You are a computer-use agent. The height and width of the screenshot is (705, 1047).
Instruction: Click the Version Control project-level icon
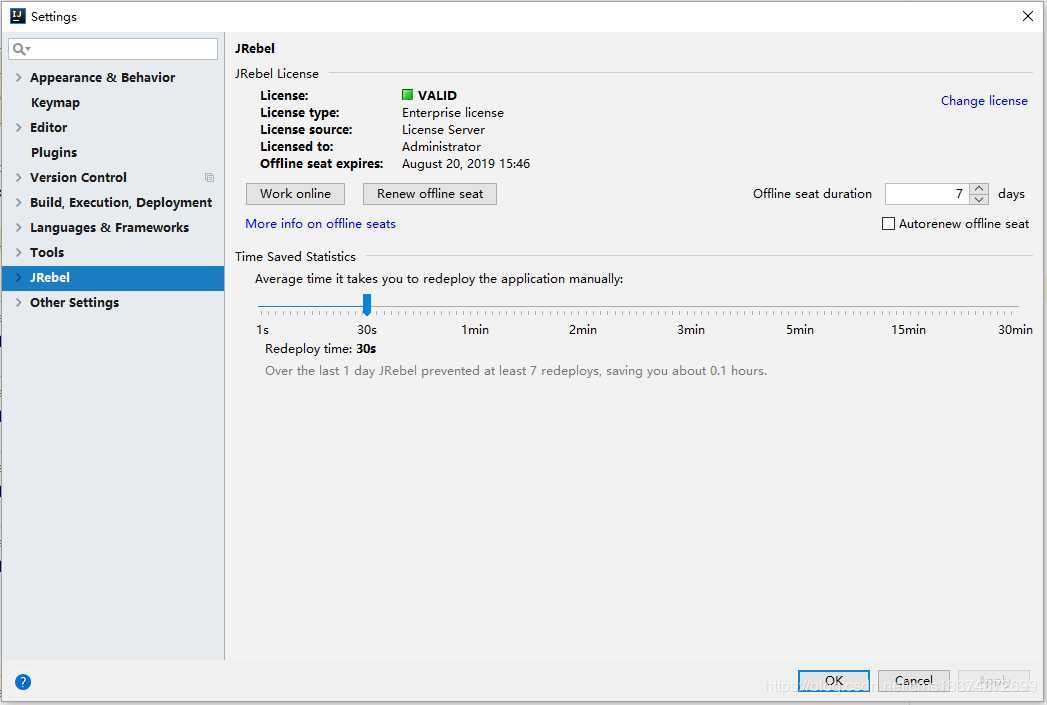(209, 178)
